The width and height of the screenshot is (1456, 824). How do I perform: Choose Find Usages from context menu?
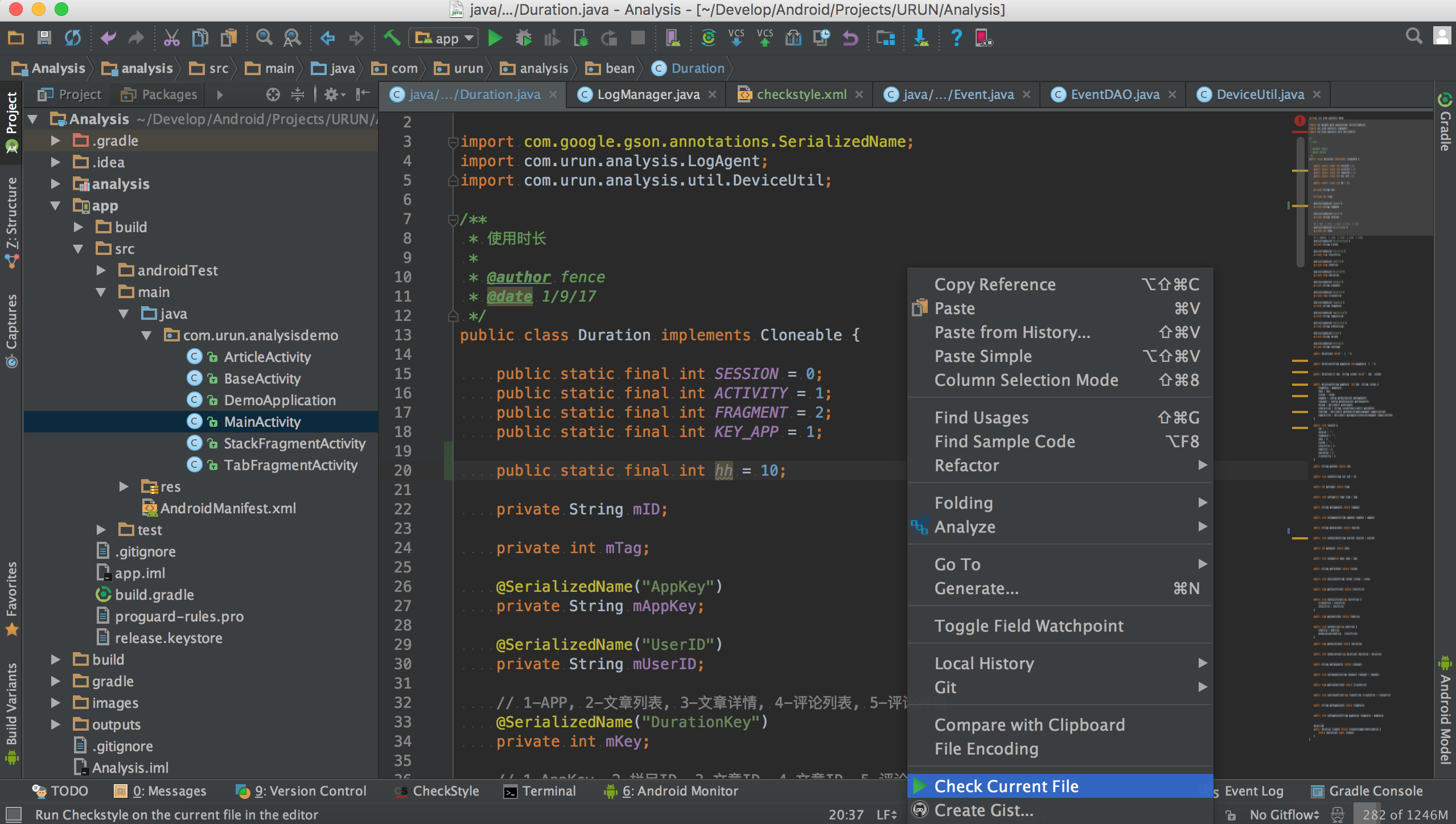(1060, 418)
